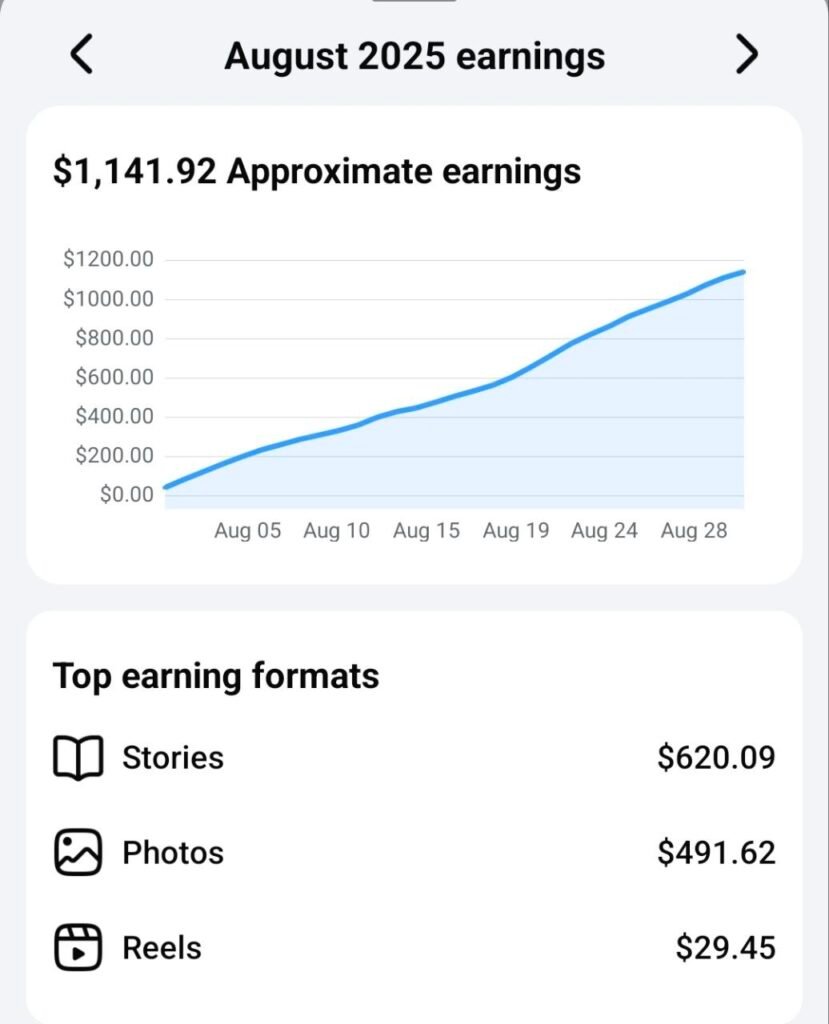Go to next month with right chevron
Viewport: 829px width, 1024px height.
point(747,55)
